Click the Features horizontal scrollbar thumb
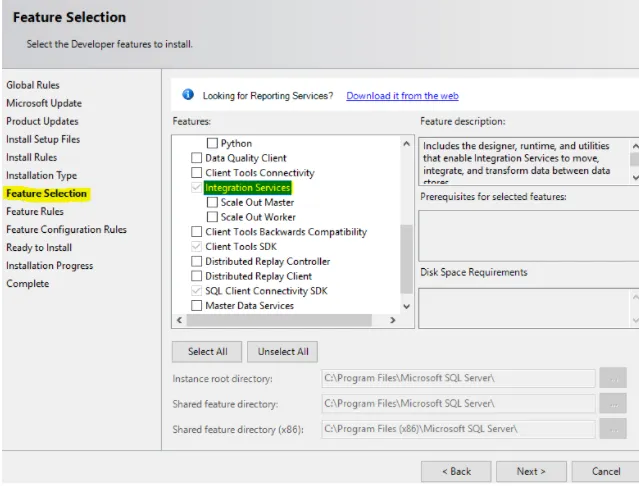This screenshot has height=486, width=639. tap(279, 320)
